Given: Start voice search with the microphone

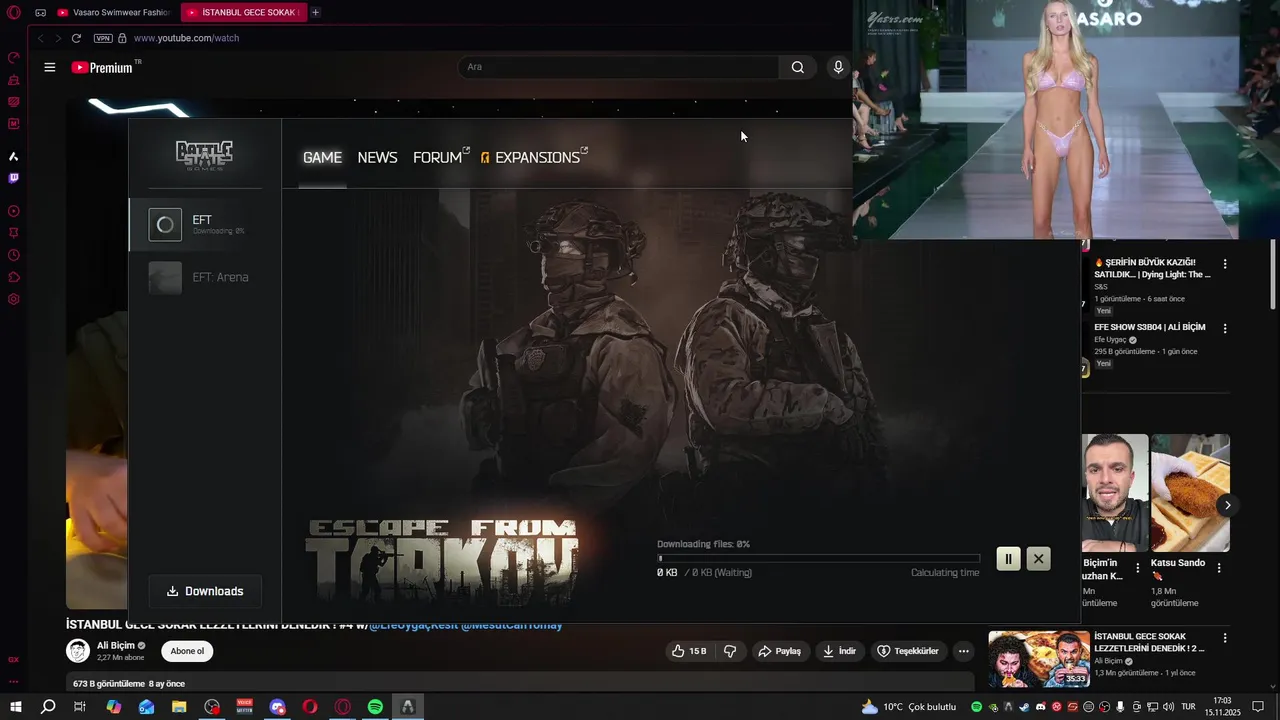Looking at the screenshot, I should point(838,67).
